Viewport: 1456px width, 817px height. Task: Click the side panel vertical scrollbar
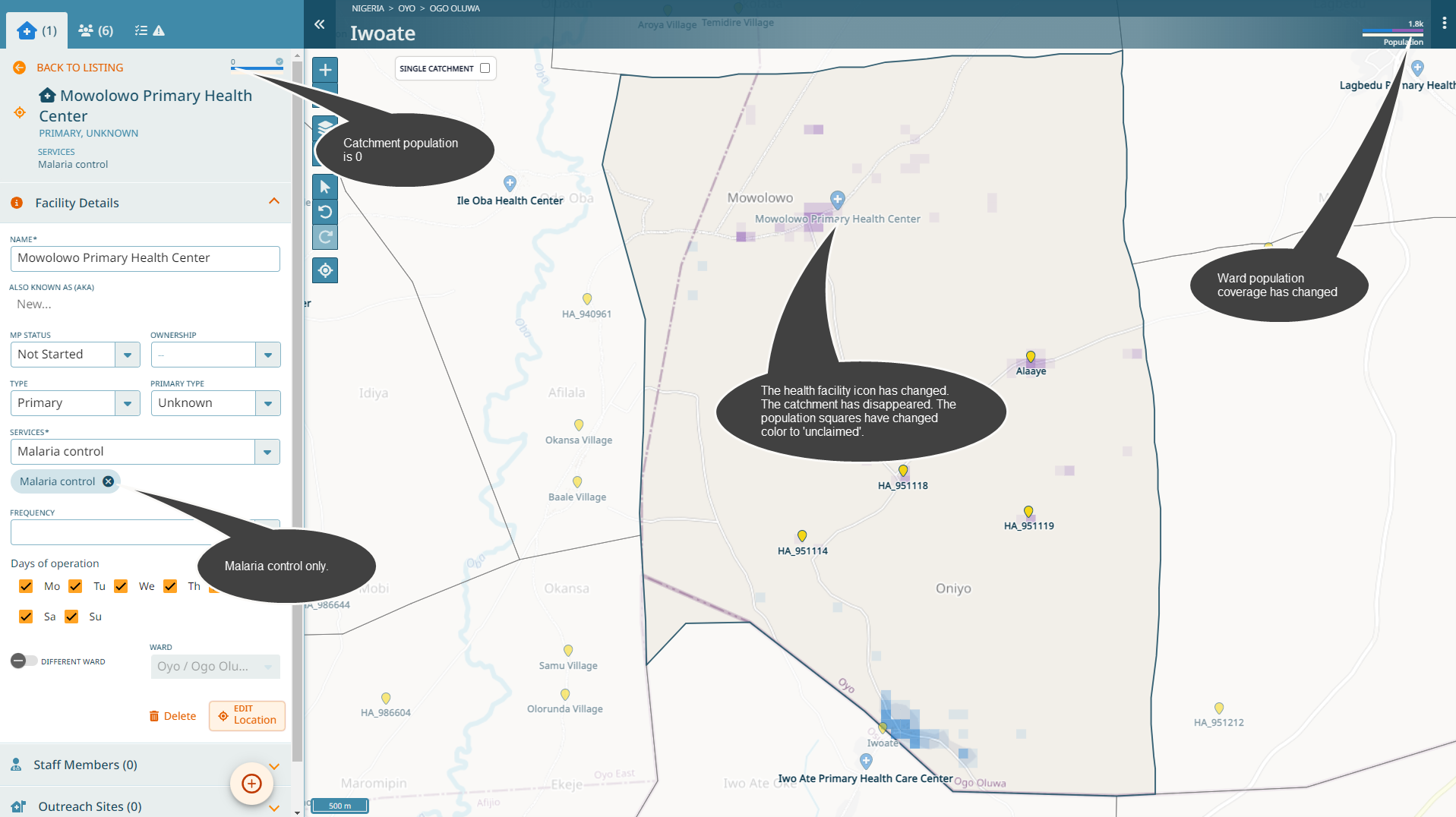[x=297, y=410]
